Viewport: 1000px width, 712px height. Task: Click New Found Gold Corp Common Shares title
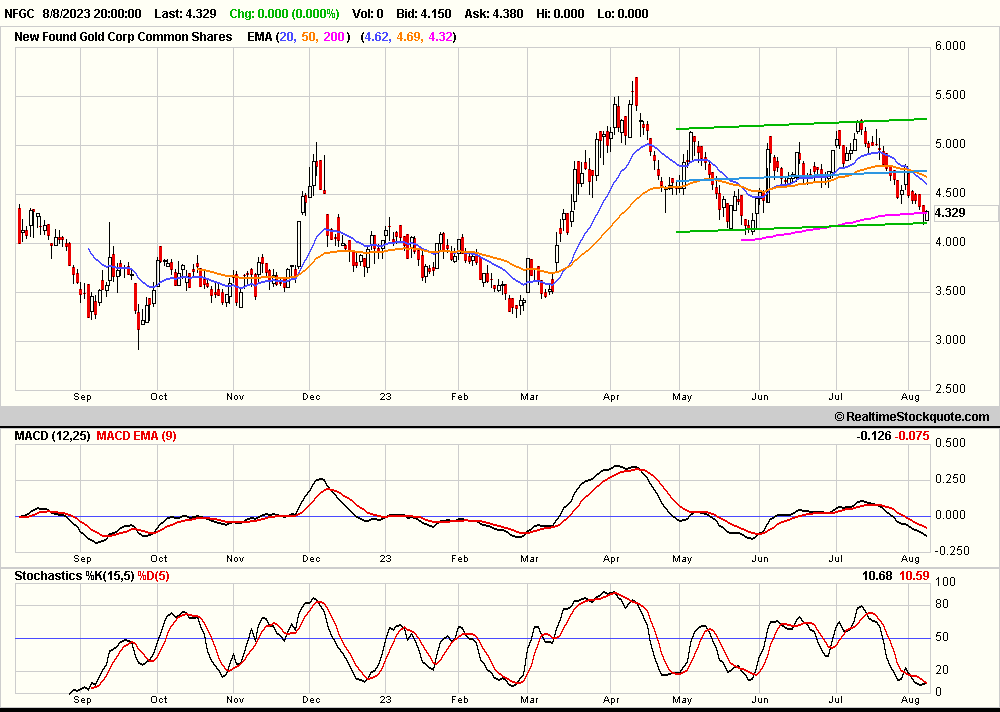point(123,37)
